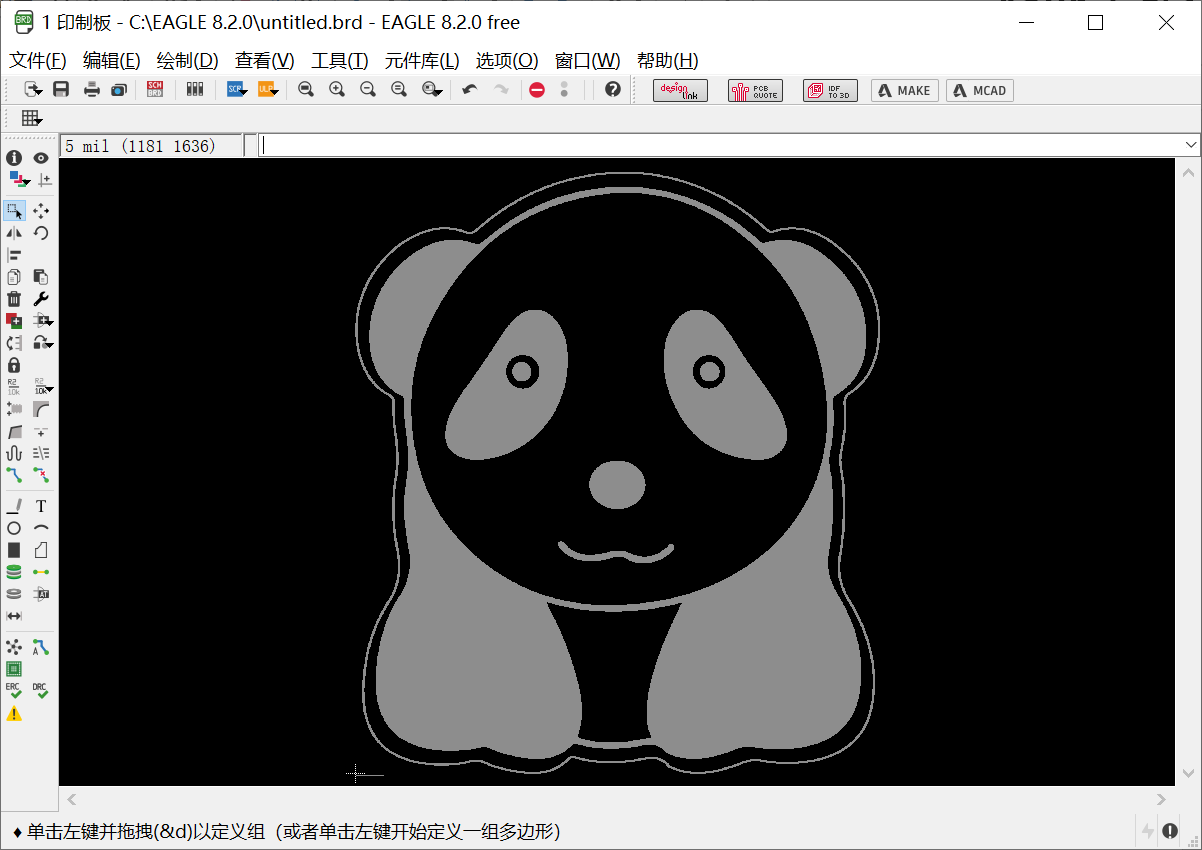Select the Dimension tool

(x=14, y=616)
